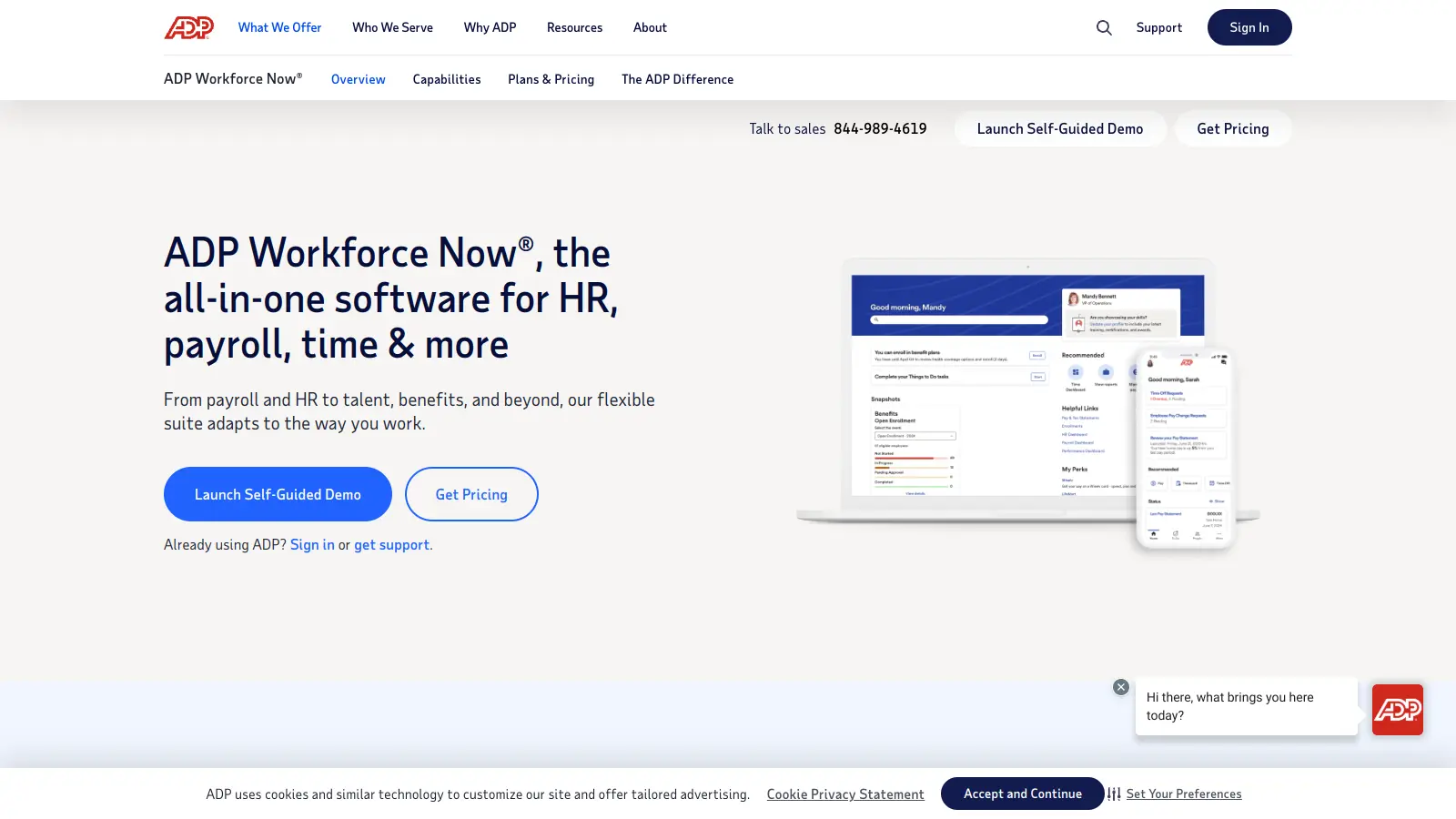1456x819 pixels.
Task: Open the search with the magnifier icon
Action: point(1103,27)
